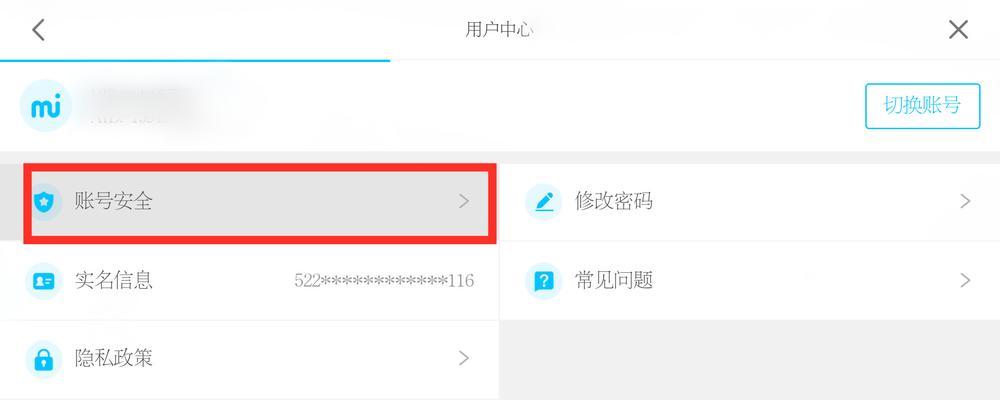Click the 切换账号 button
Viewport: 1000px width, 400px height.
tap(922, 106)
